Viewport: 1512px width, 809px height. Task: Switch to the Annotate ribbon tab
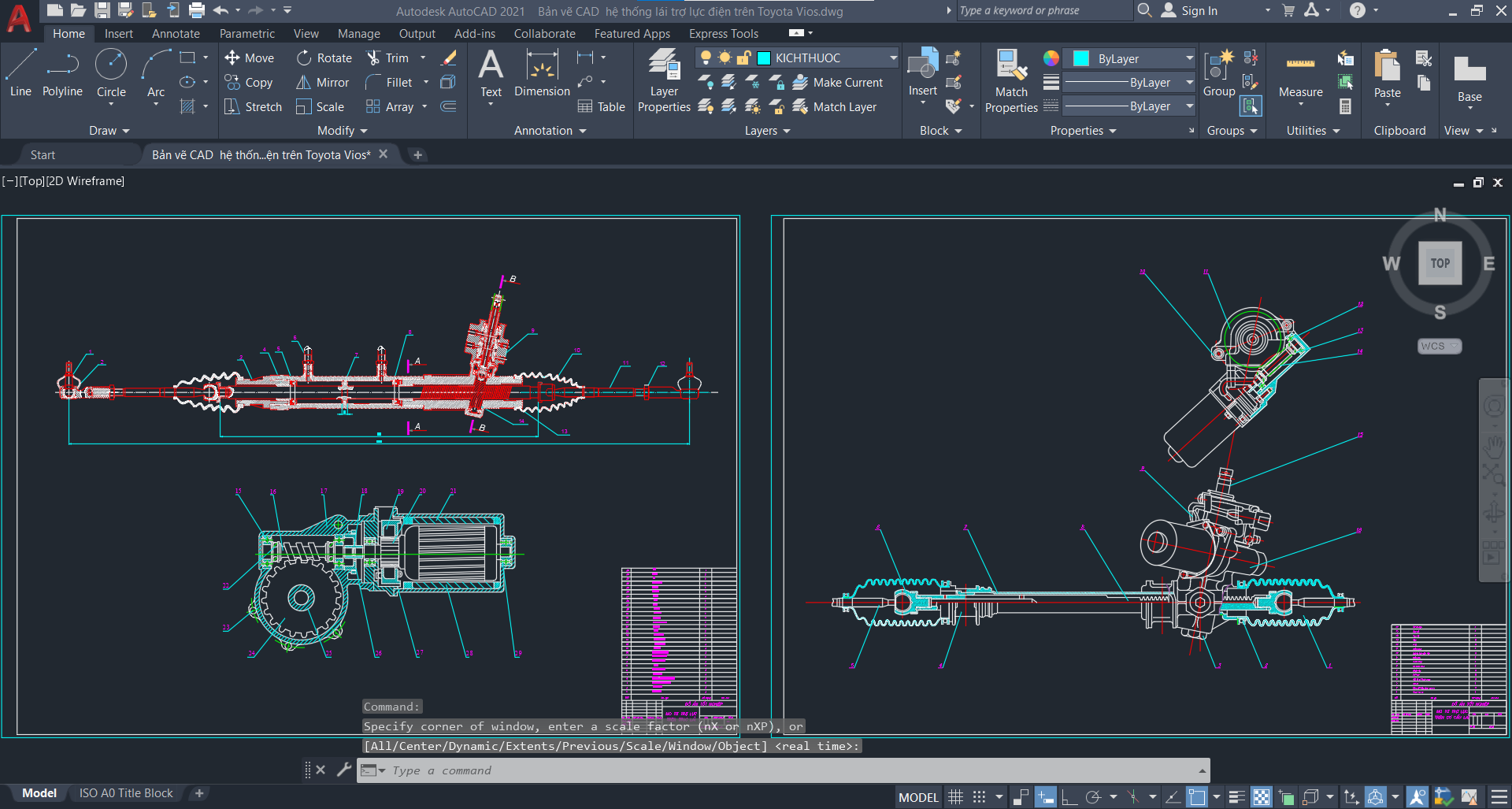(x=176, y=34)
